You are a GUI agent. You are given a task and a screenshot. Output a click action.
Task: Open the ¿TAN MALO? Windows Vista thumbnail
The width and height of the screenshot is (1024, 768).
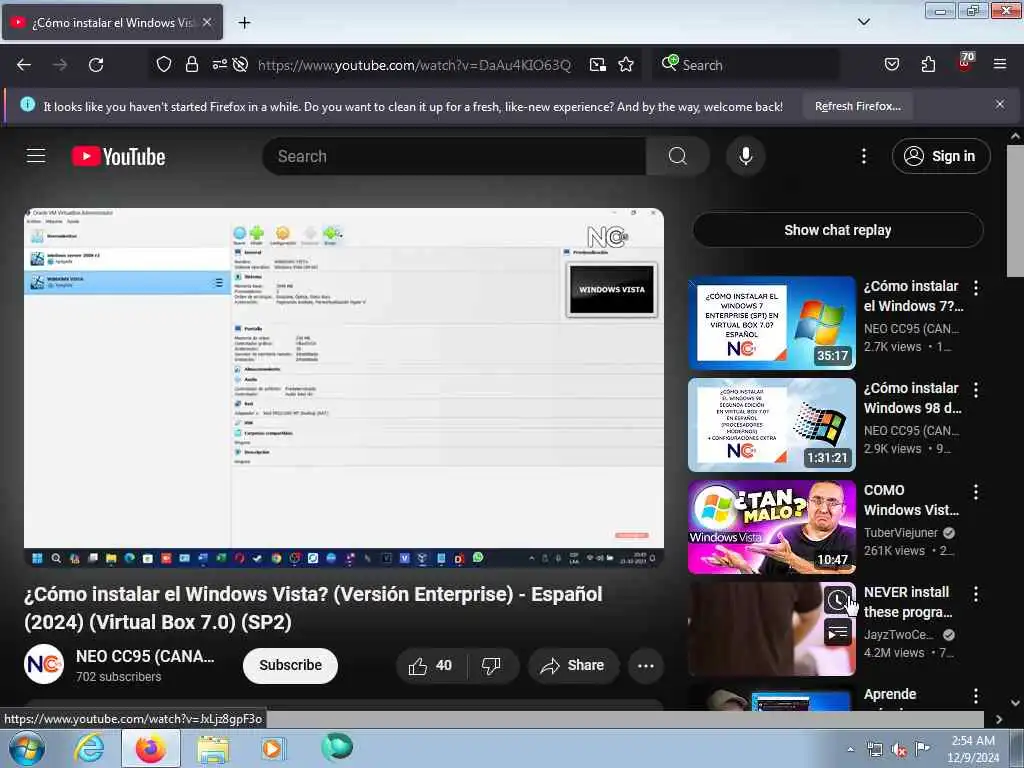click(772, 527)
